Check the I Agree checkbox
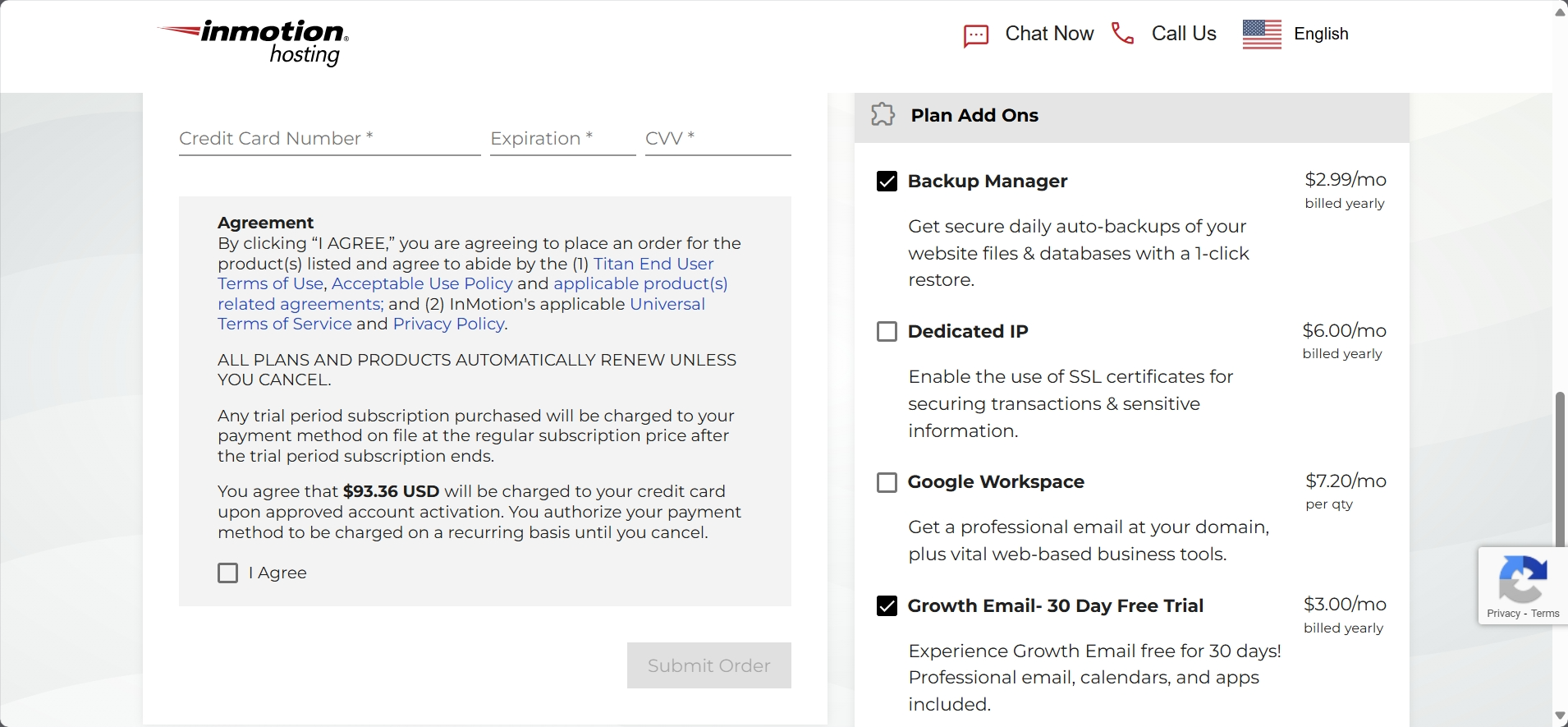The image size is (1568, 727). coord(228,573)
